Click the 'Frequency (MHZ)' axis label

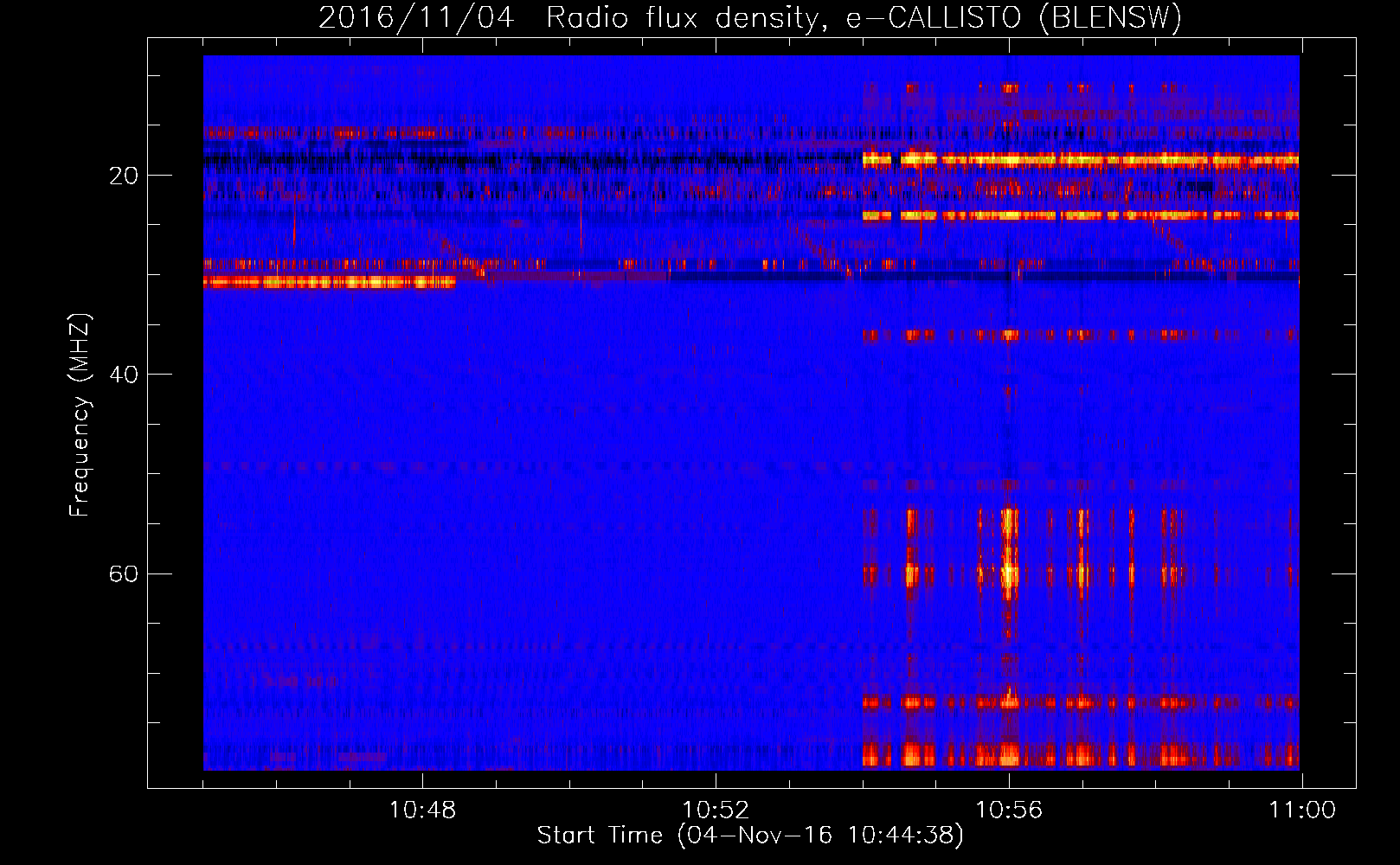79,415
